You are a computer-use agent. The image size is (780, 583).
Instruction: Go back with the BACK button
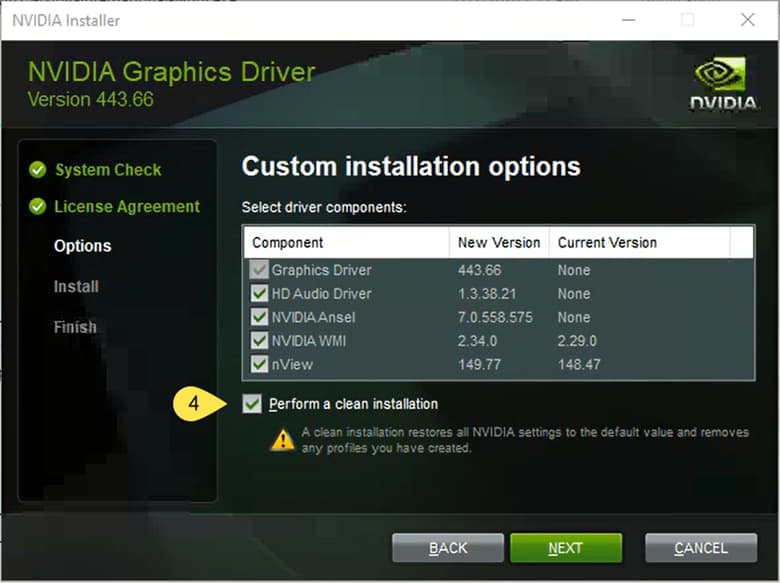click(x=447, y=548)
